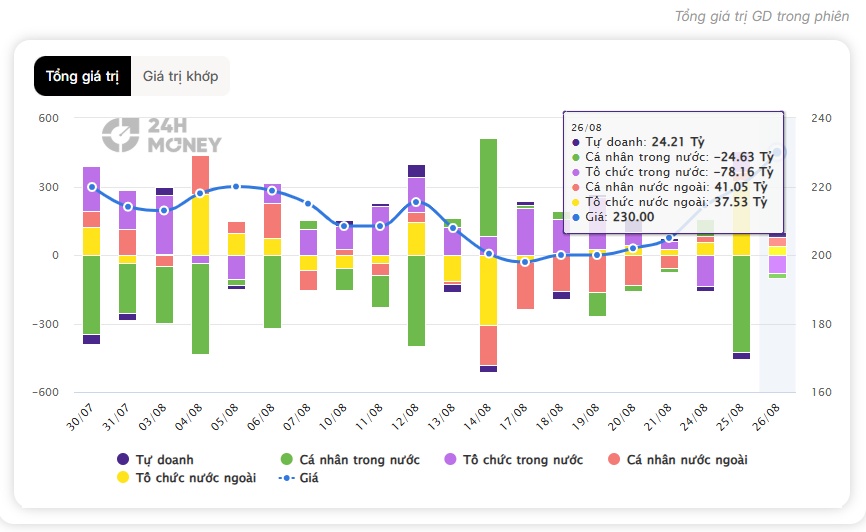Click the price point marker for 17/08

(525, 262)
